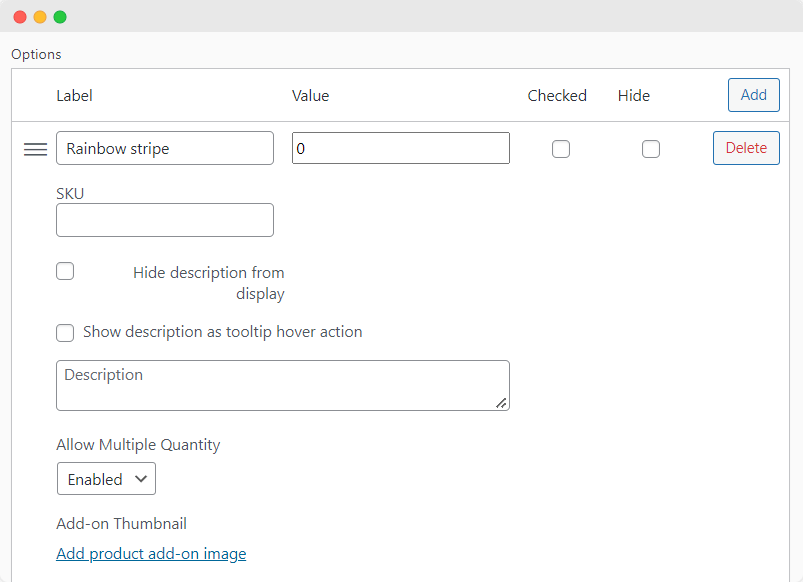The image size is (803, 582).
Task: Click the Add option button
Action: click(x=754, y=95)
